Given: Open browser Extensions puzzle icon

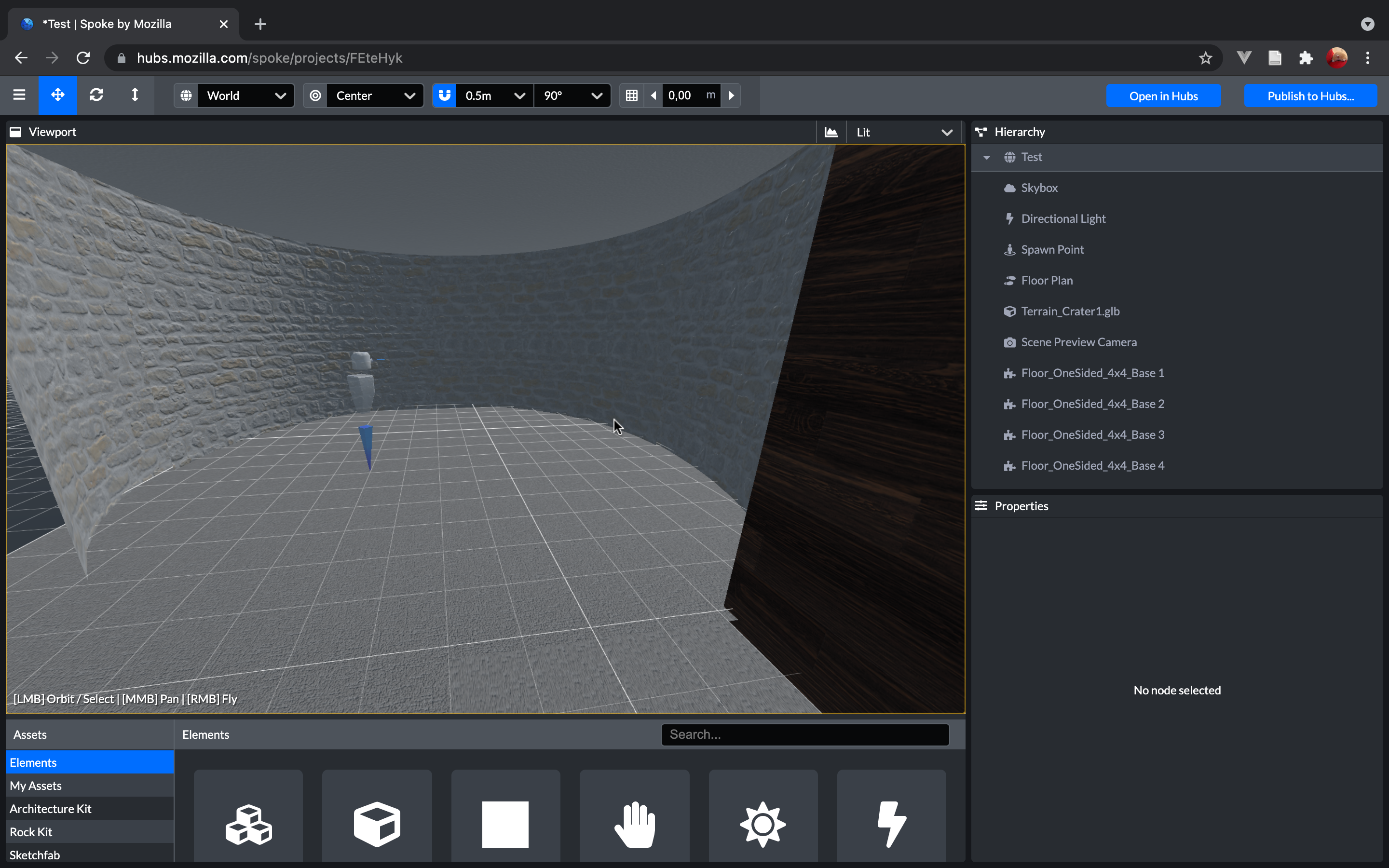Looking at the screenshot, I should coord(1306,58).
